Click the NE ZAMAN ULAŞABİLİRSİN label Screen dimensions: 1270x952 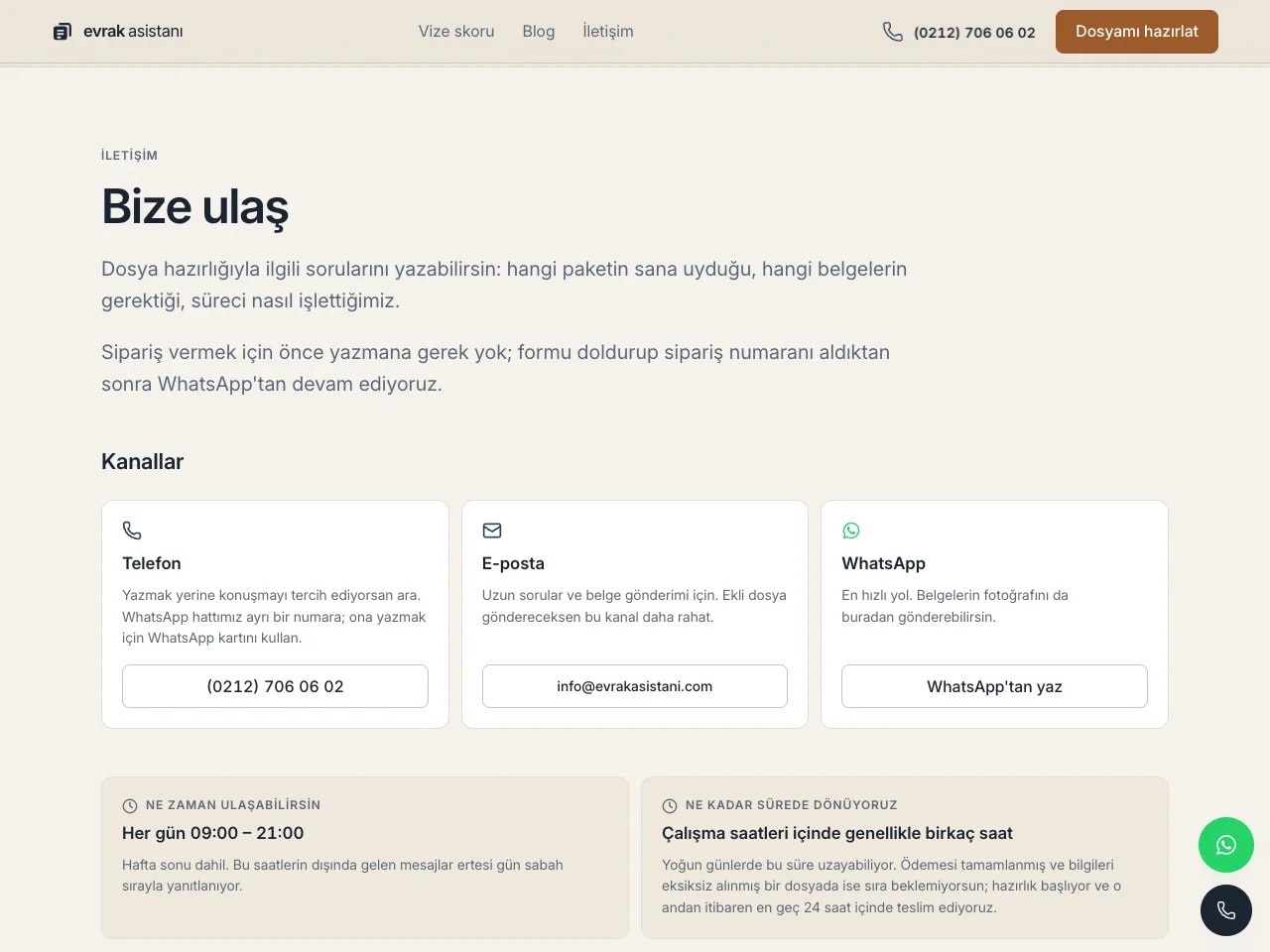(x=233, y=805)
